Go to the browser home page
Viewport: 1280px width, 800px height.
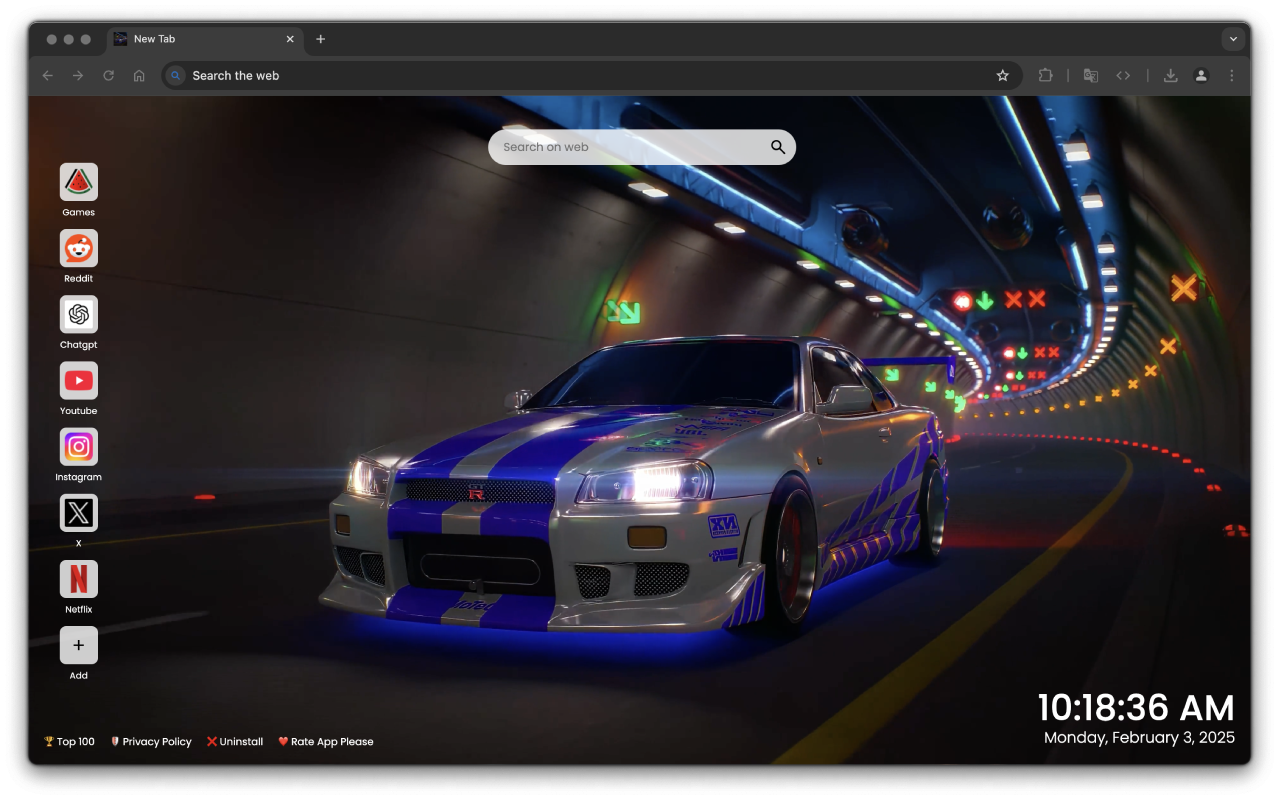click(x=139, y=75)
